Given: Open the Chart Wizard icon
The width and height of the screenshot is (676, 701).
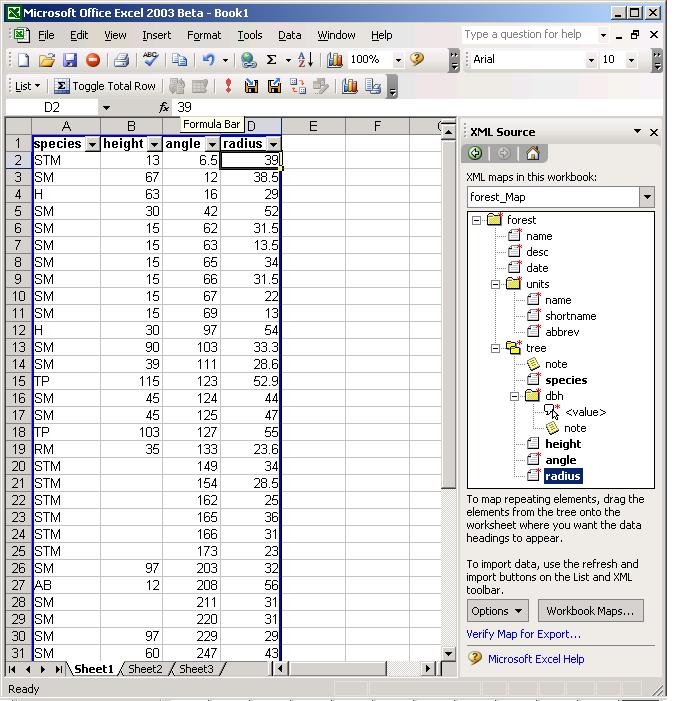Looking at the screenshot, I should pyautogui.click(x=335, y=61).
